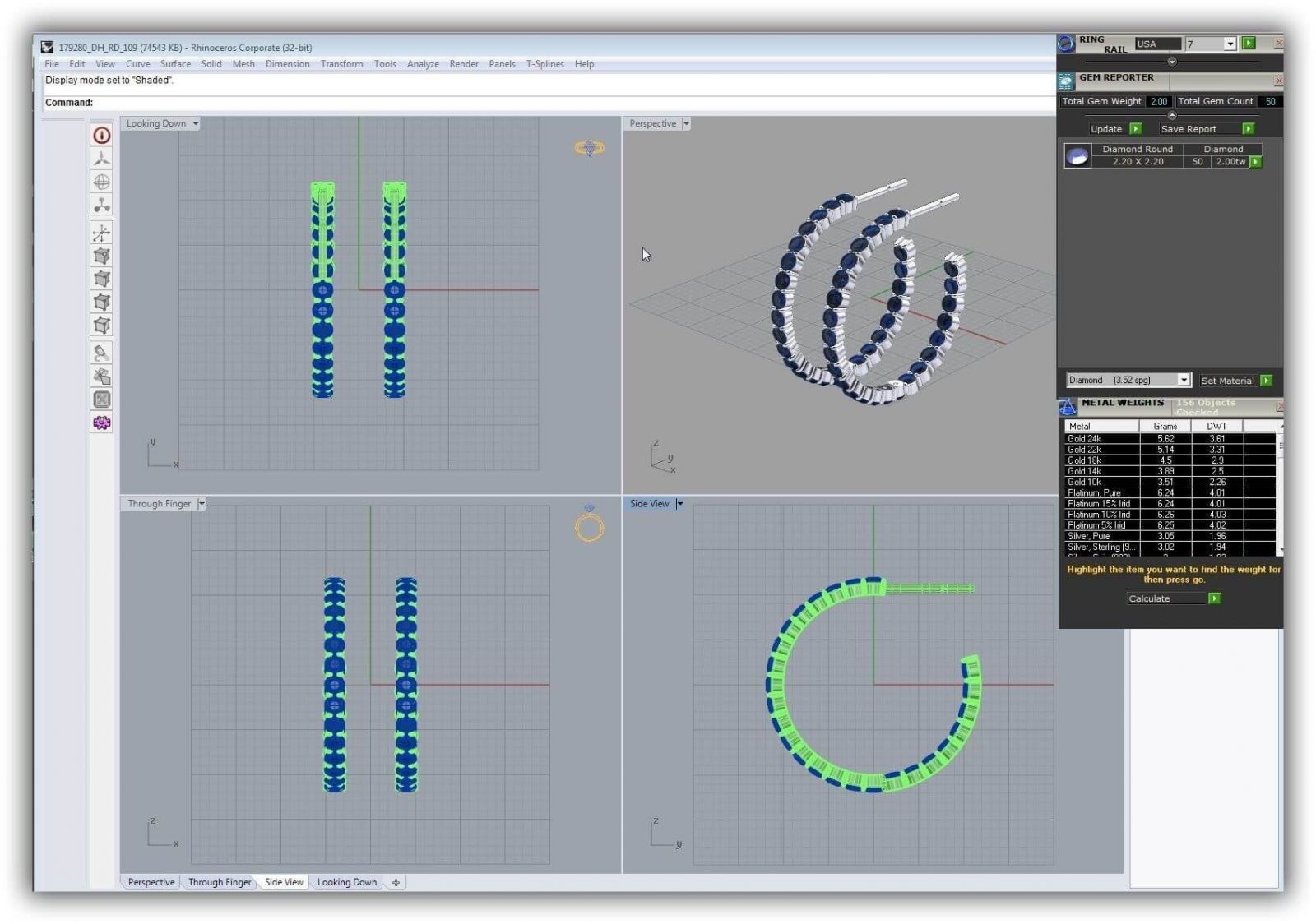This screenshot has height=924, width=1316.
Task: Expand the Diamond (3.52 spg) material dropdown
Action: (x=1184, y=380)
